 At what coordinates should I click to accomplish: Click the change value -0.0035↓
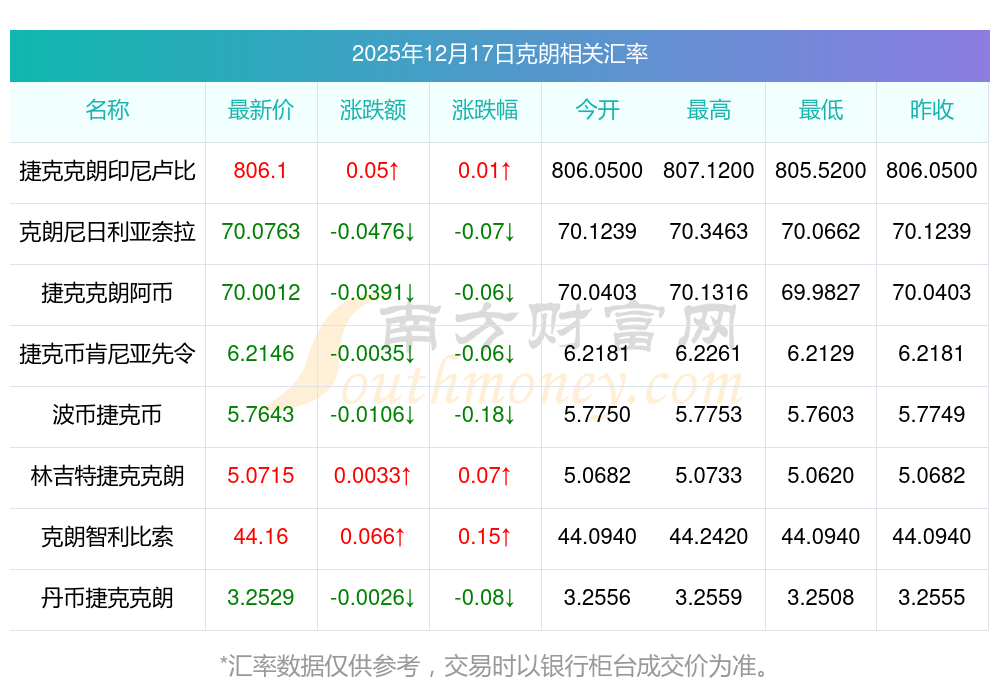[x=373, y=353]
